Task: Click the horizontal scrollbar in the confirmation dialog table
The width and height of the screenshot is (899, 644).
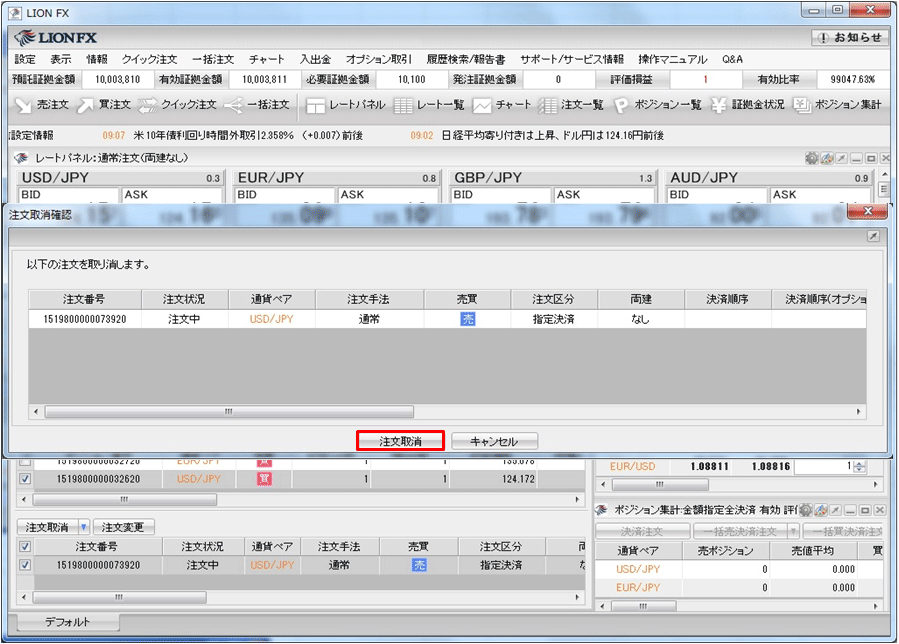Action: [x=229, y=412]
